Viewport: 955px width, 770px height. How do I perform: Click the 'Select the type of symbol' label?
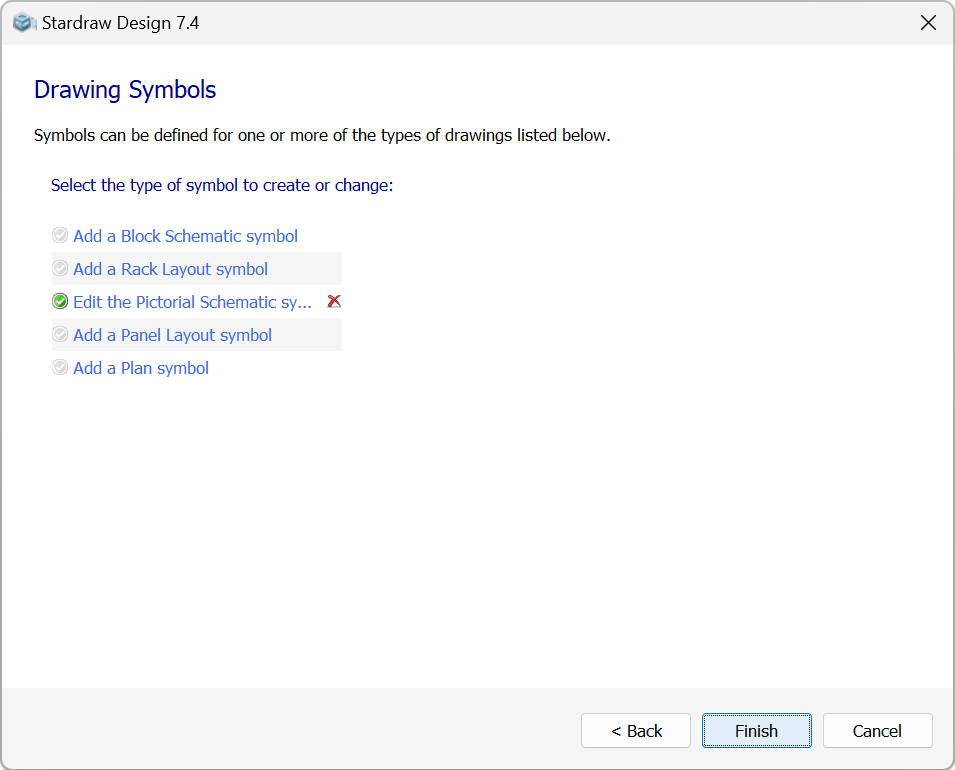click(x=222, y=185)
